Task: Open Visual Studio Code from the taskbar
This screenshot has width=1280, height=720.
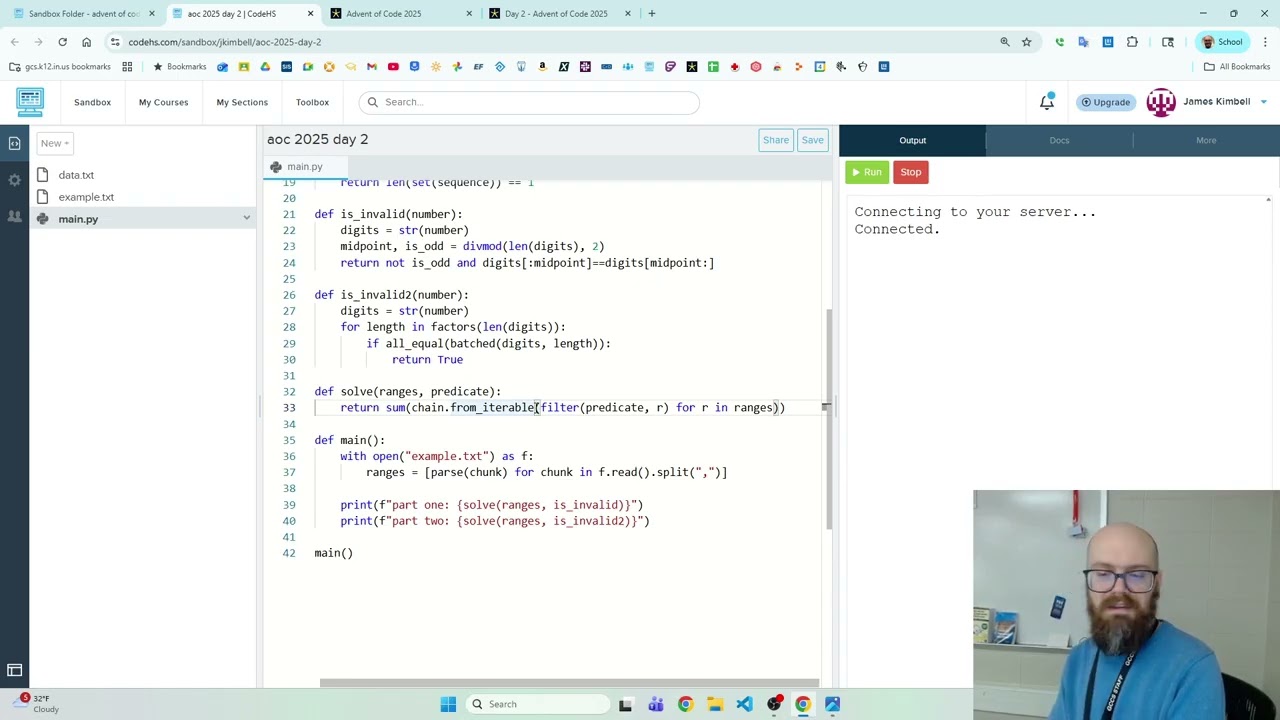Action: click(x=744, y=704)
